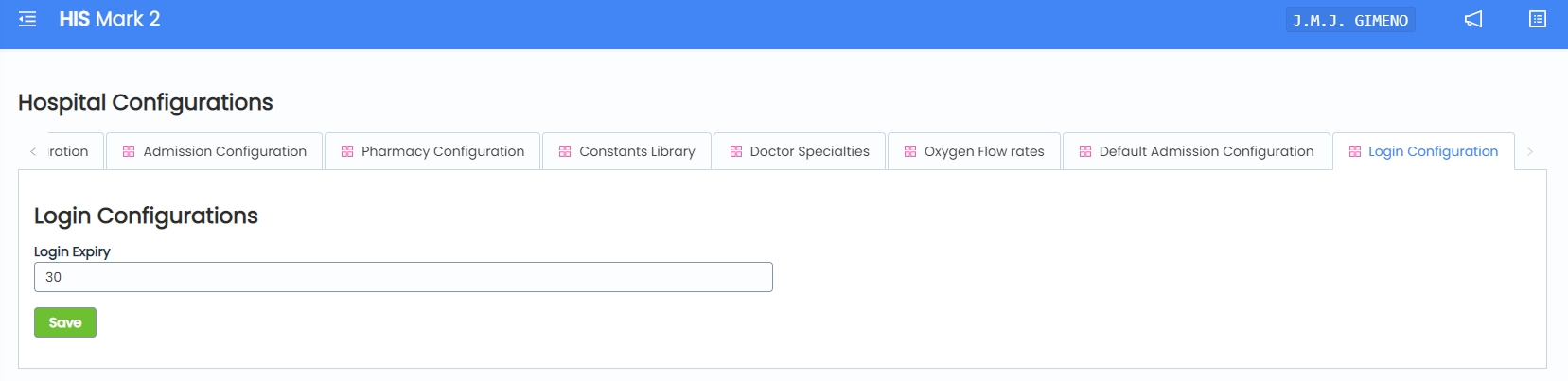Viewport: 1568px width, 381px height.
Task: Click the list panel icon at top right
Action: point(1538,19)
